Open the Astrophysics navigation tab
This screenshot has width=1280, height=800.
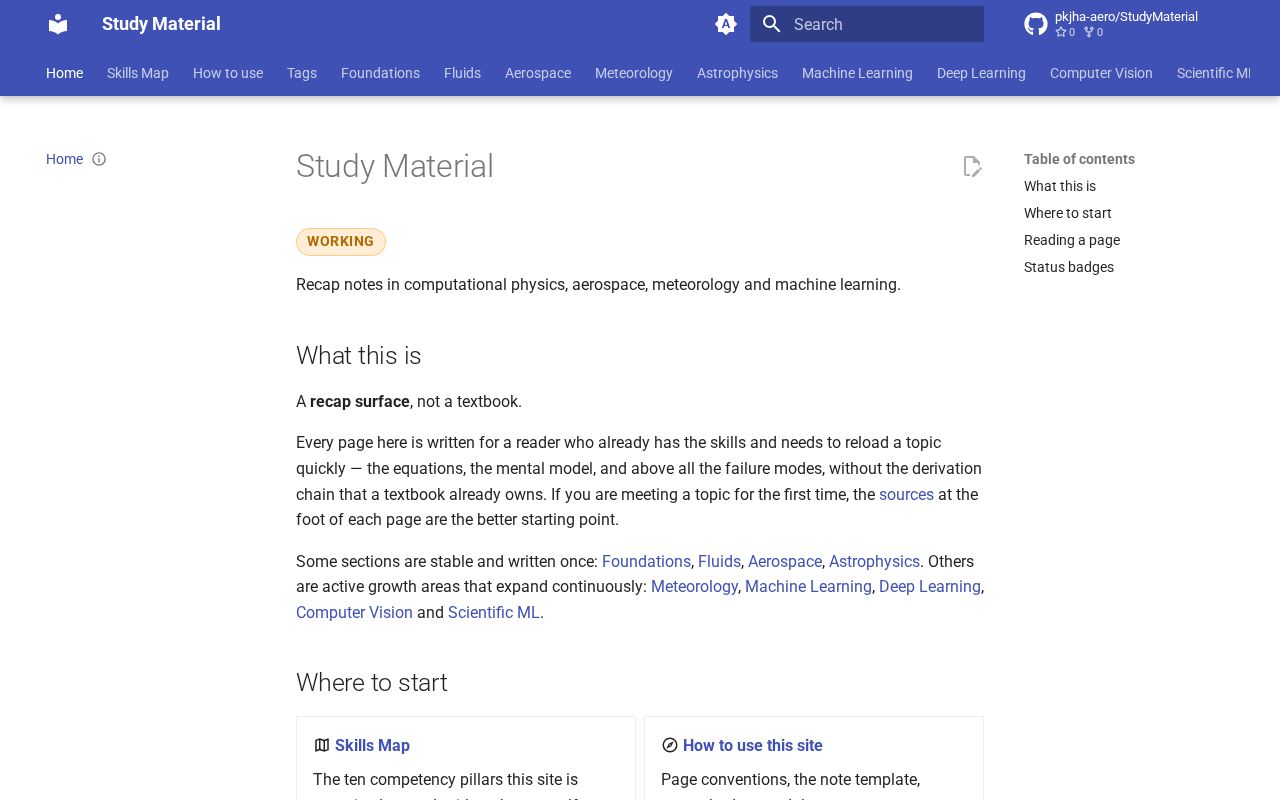point(737,73)
